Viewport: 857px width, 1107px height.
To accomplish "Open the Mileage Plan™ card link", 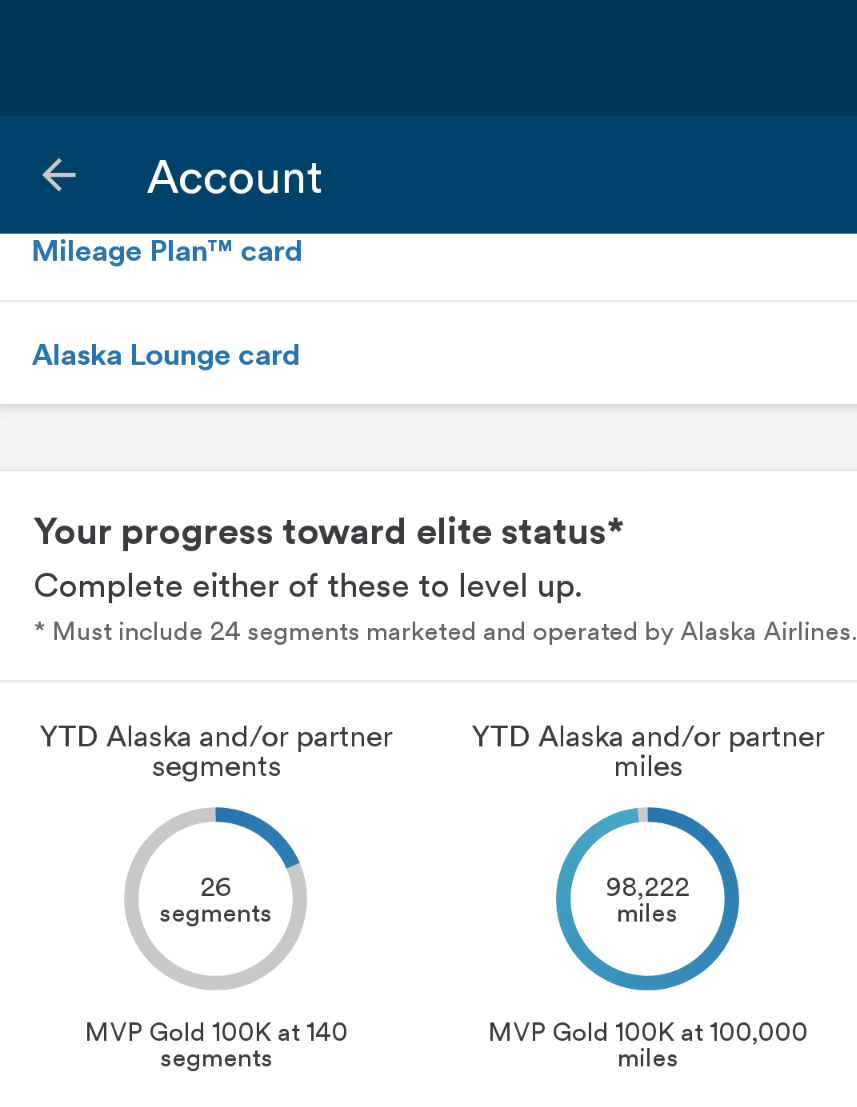I will [167, 251].
